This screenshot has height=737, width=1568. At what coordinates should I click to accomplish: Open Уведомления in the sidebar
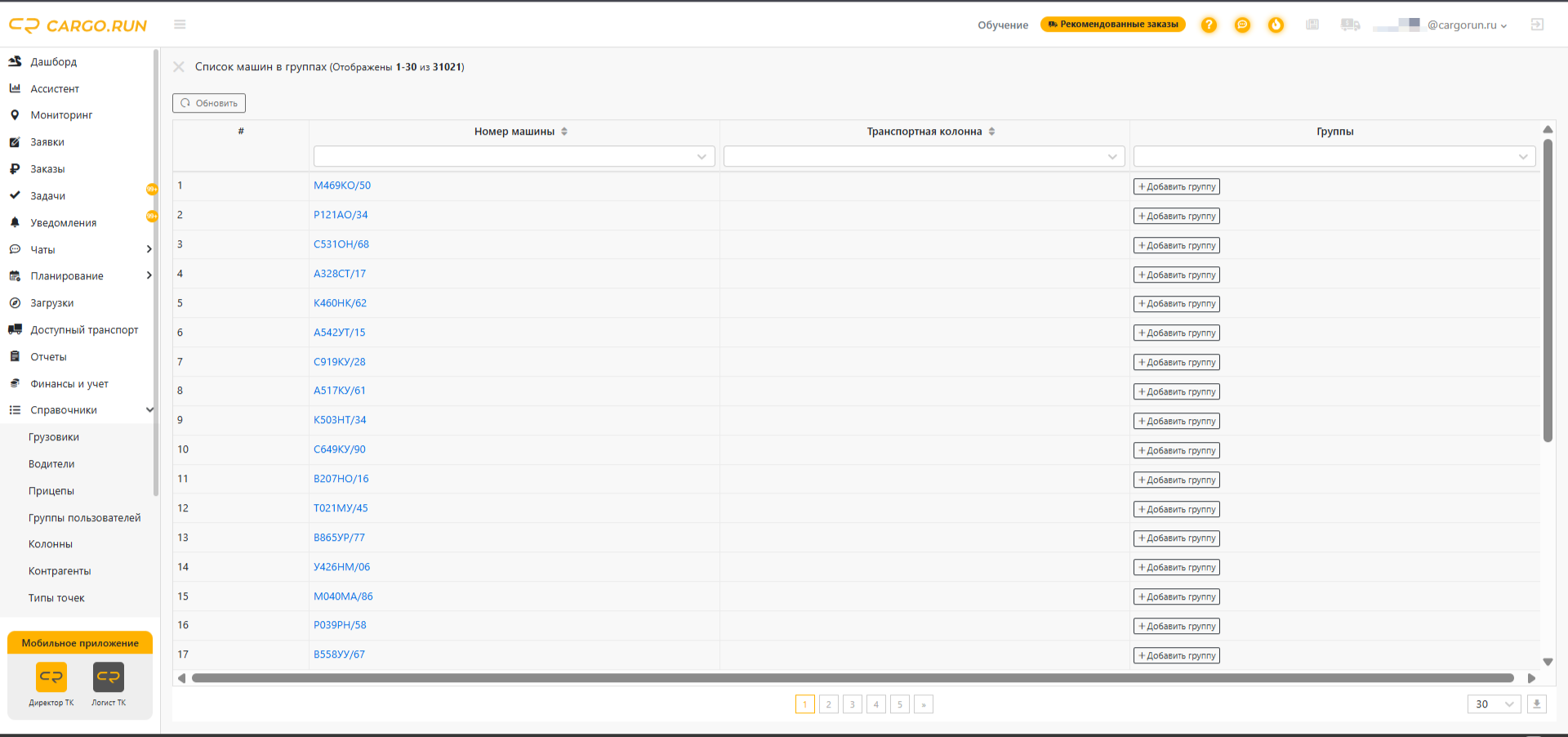coord(63,223)
